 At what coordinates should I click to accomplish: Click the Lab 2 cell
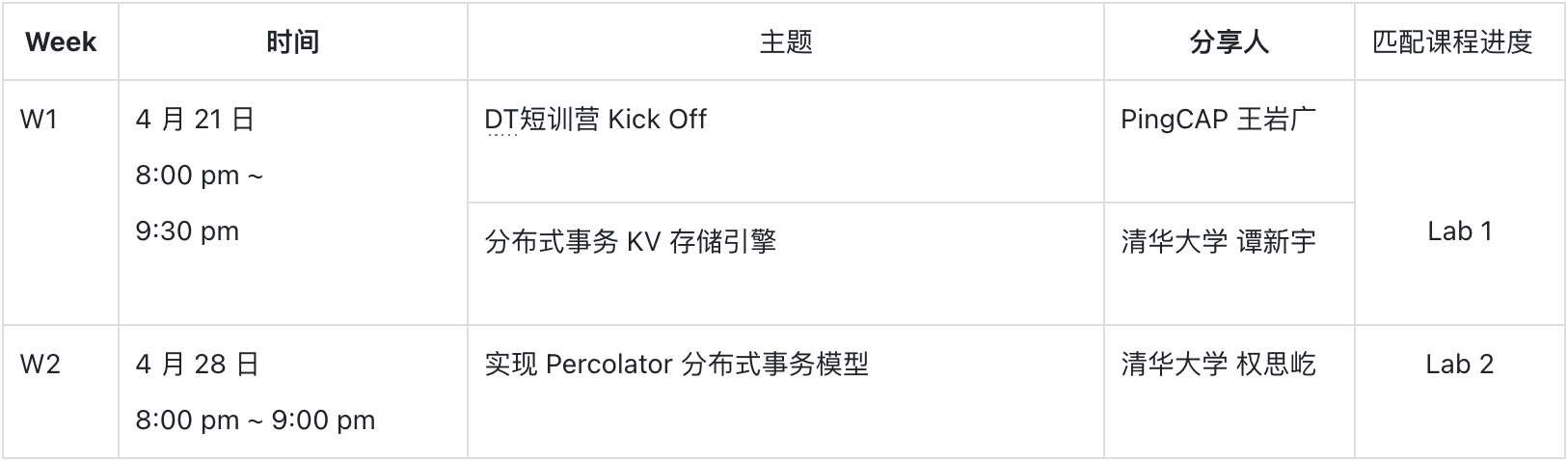pyautogui.click(x=1459, y=365)
